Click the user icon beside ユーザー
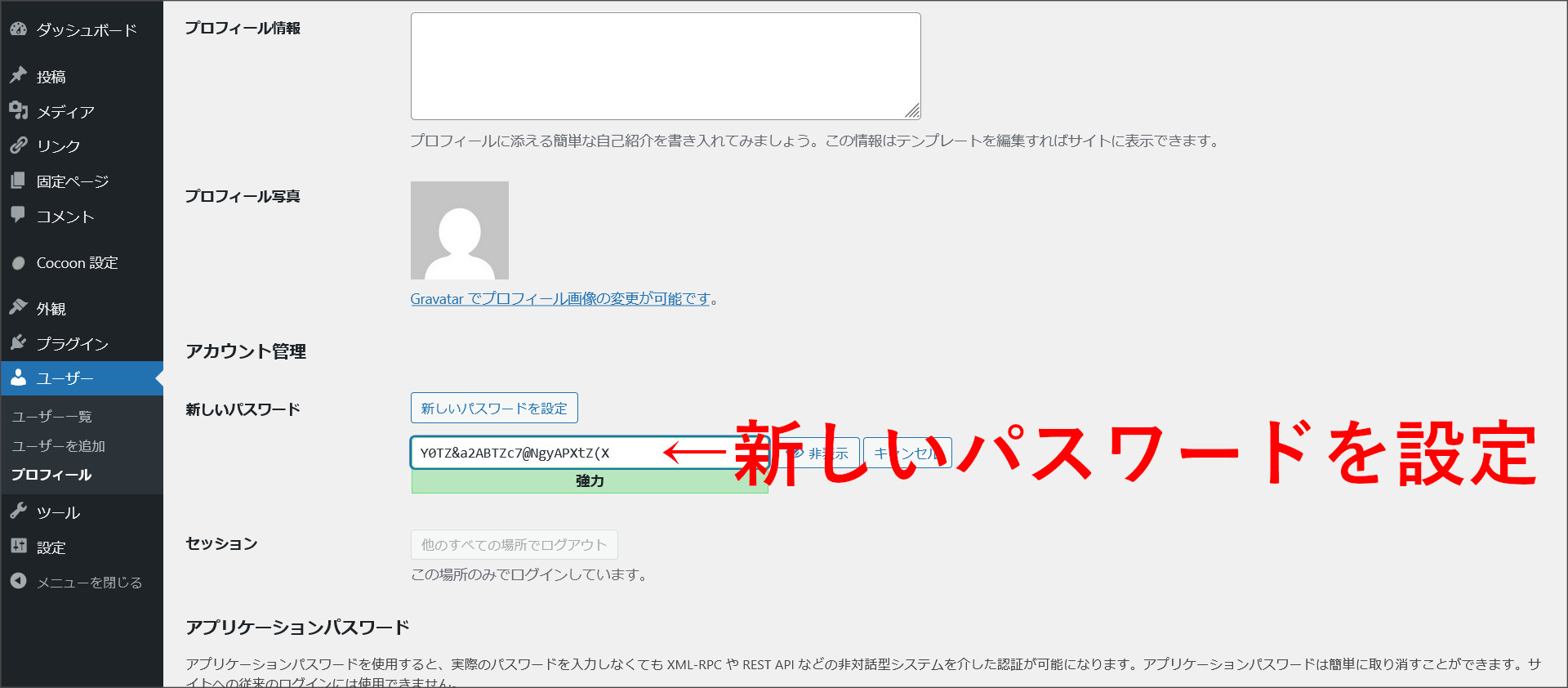Viewport: 1568px width, 688px height. point(18,378)
